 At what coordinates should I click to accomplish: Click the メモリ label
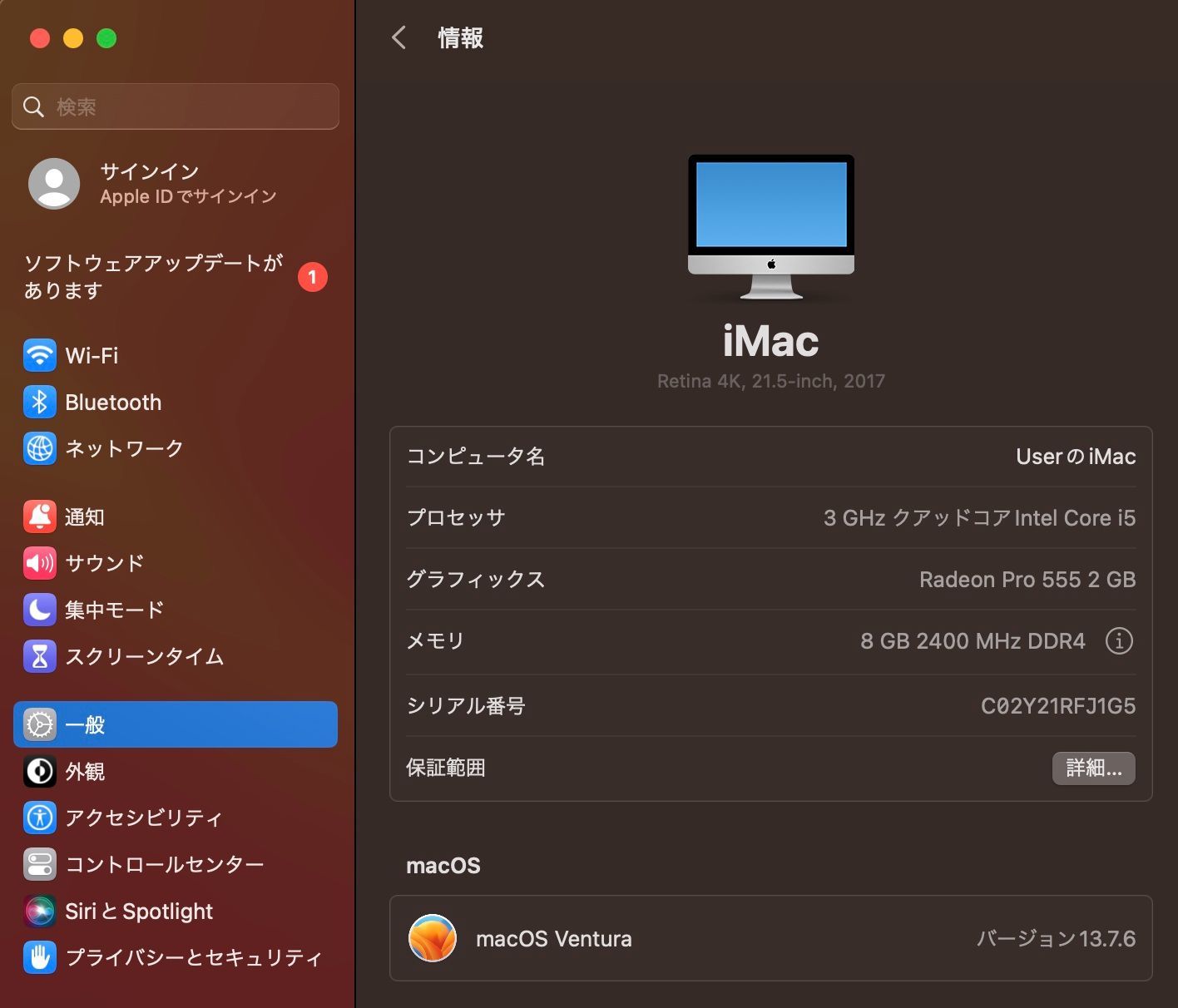(435, 640)
